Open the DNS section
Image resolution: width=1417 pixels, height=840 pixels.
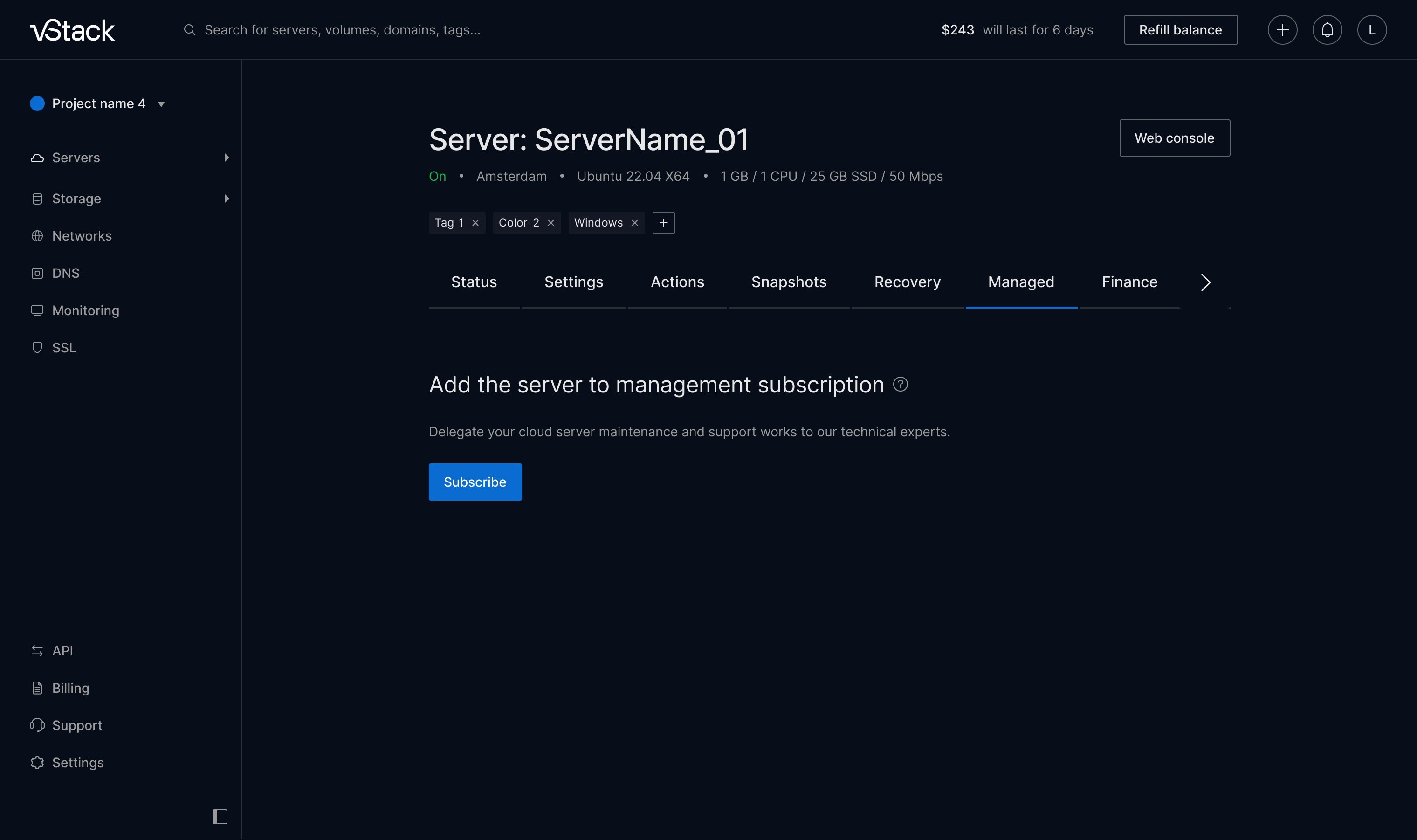(x=66, y=273)
